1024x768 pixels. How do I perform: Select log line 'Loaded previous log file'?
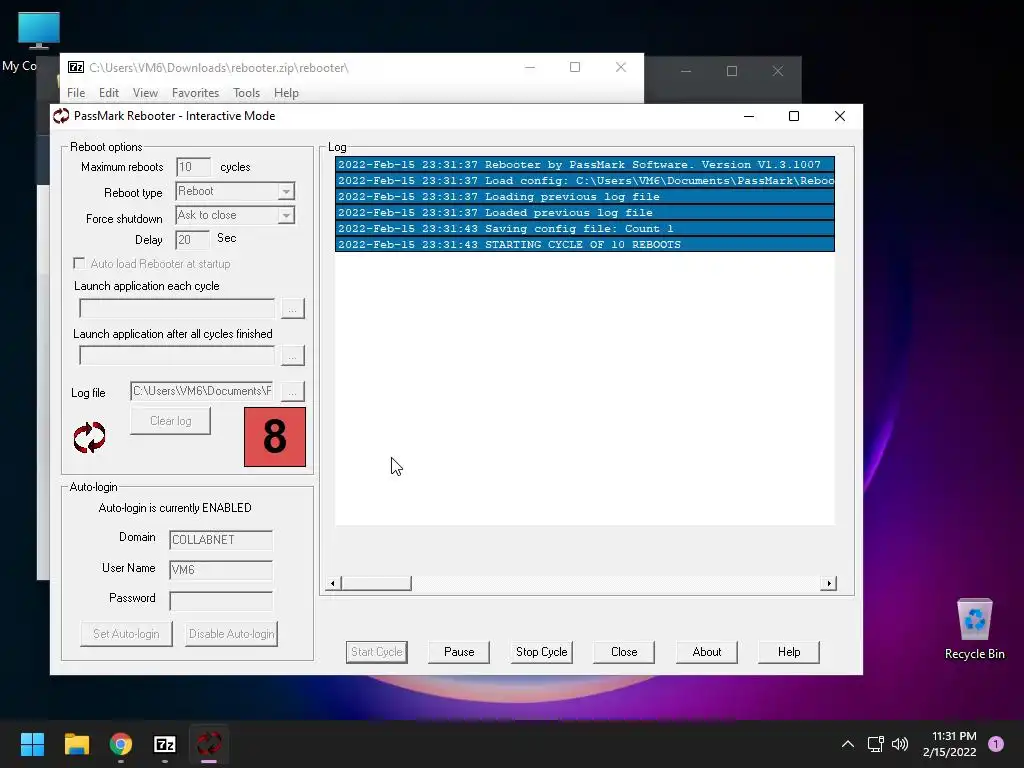[584, 212]
